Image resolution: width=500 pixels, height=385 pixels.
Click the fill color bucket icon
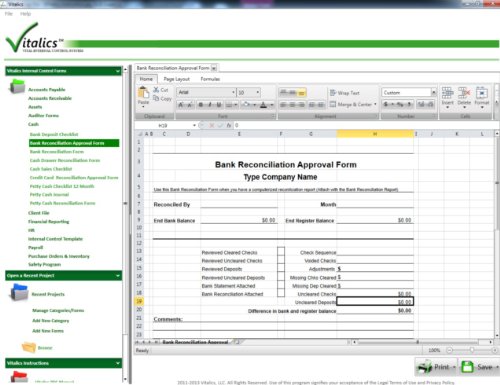click(x=246, y=105)
